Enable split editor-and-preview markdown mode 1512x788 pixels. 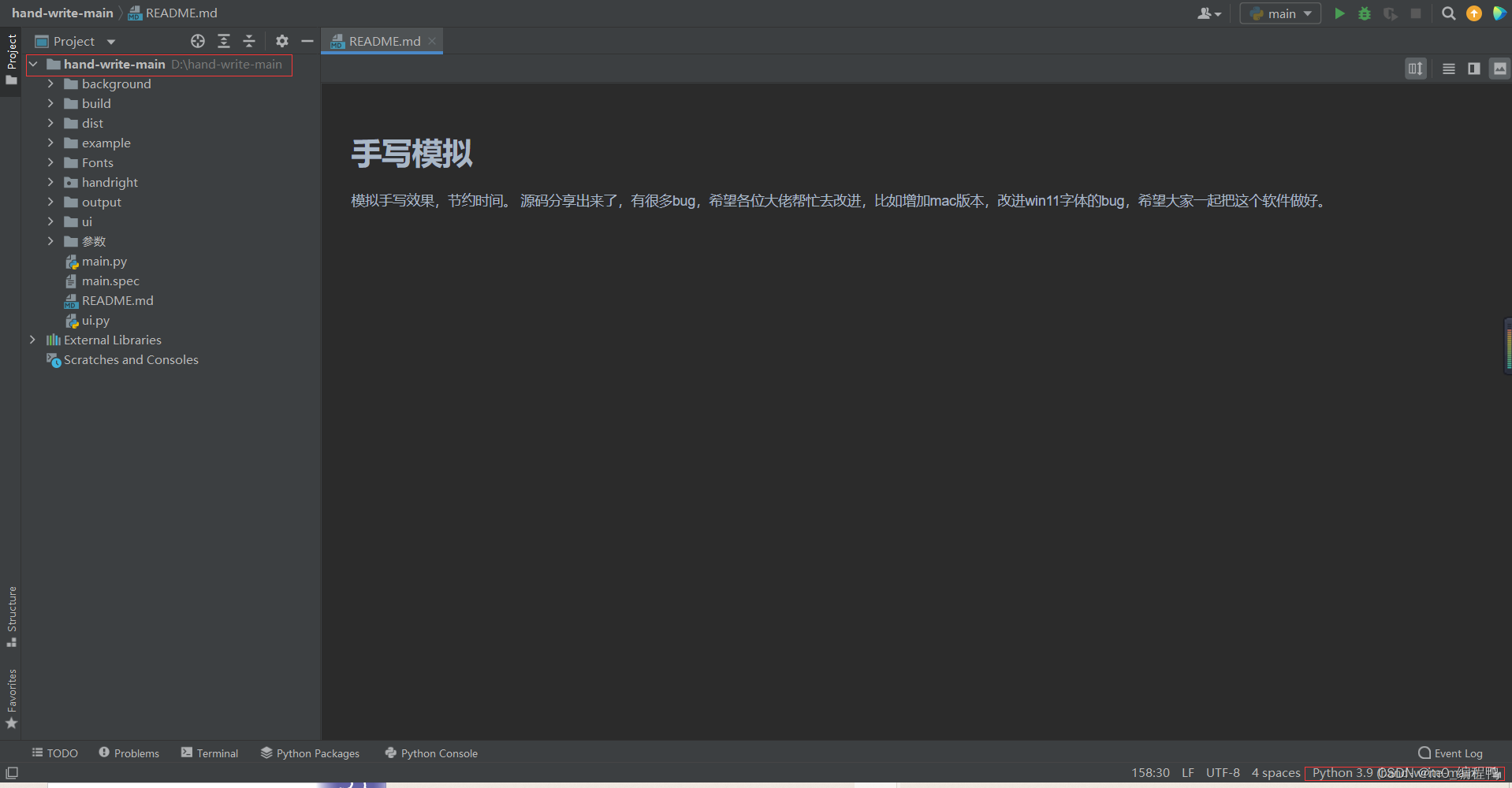tap(1473, 69)
